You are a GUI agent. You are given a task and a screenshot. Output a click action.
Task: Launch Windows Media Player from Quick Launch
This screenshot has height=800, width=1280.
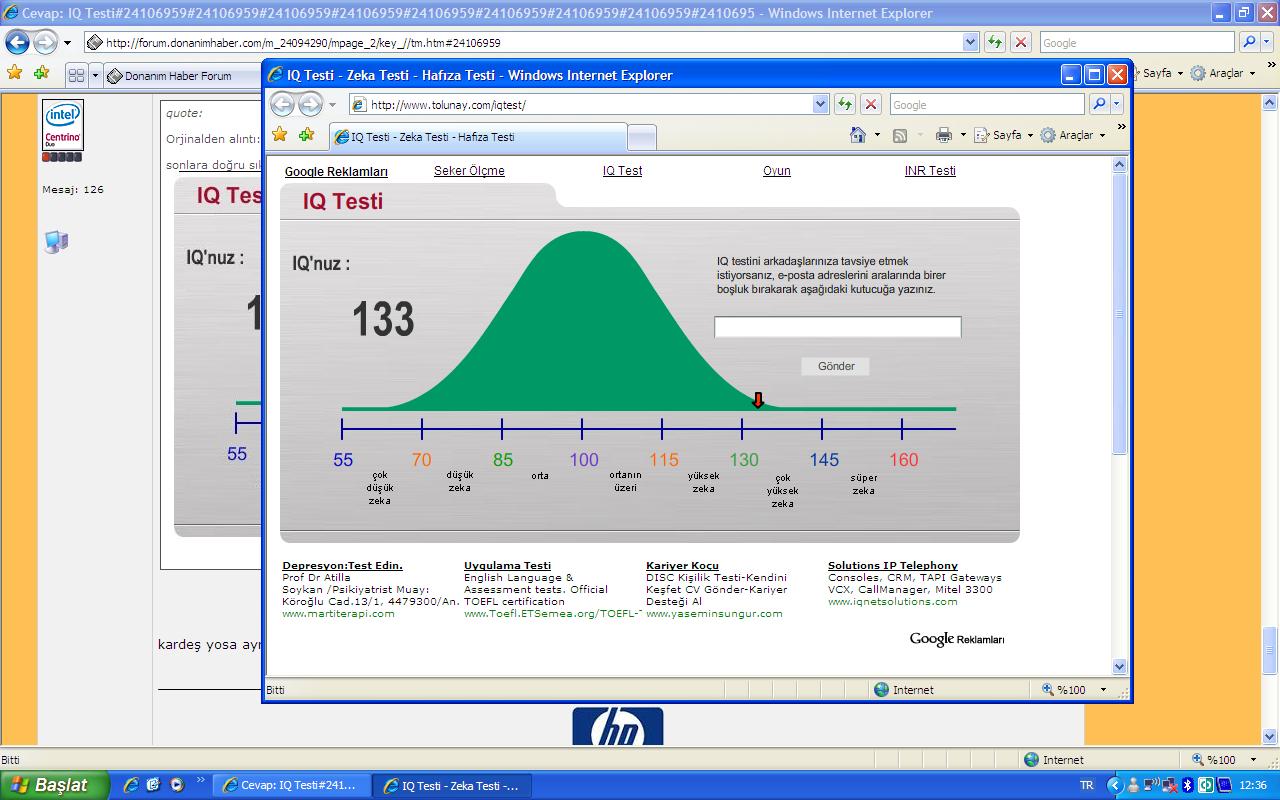[x=177, y=785]
